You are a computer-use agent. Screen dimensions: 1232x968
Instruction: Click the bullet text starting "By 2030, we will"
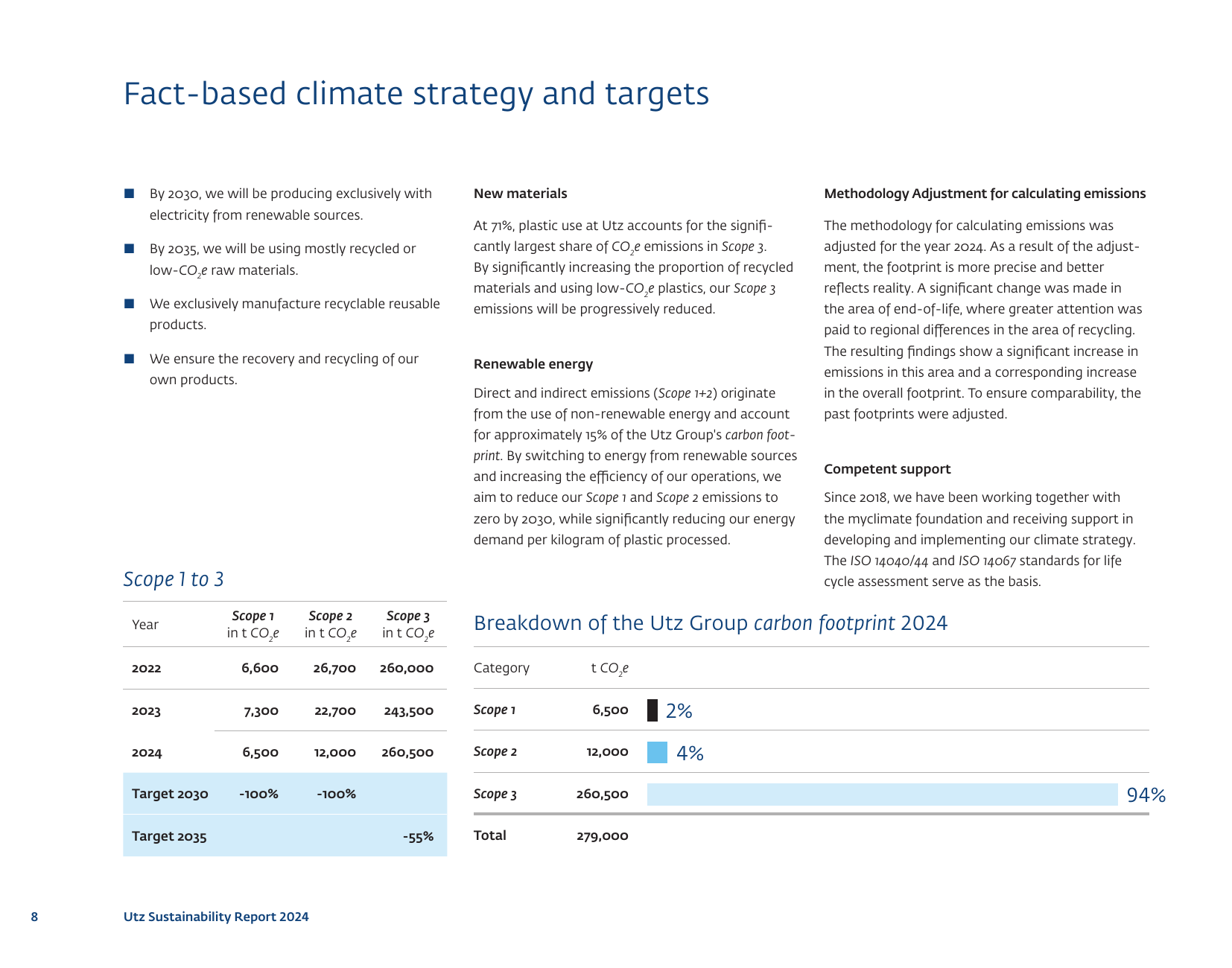pos(290,204)
